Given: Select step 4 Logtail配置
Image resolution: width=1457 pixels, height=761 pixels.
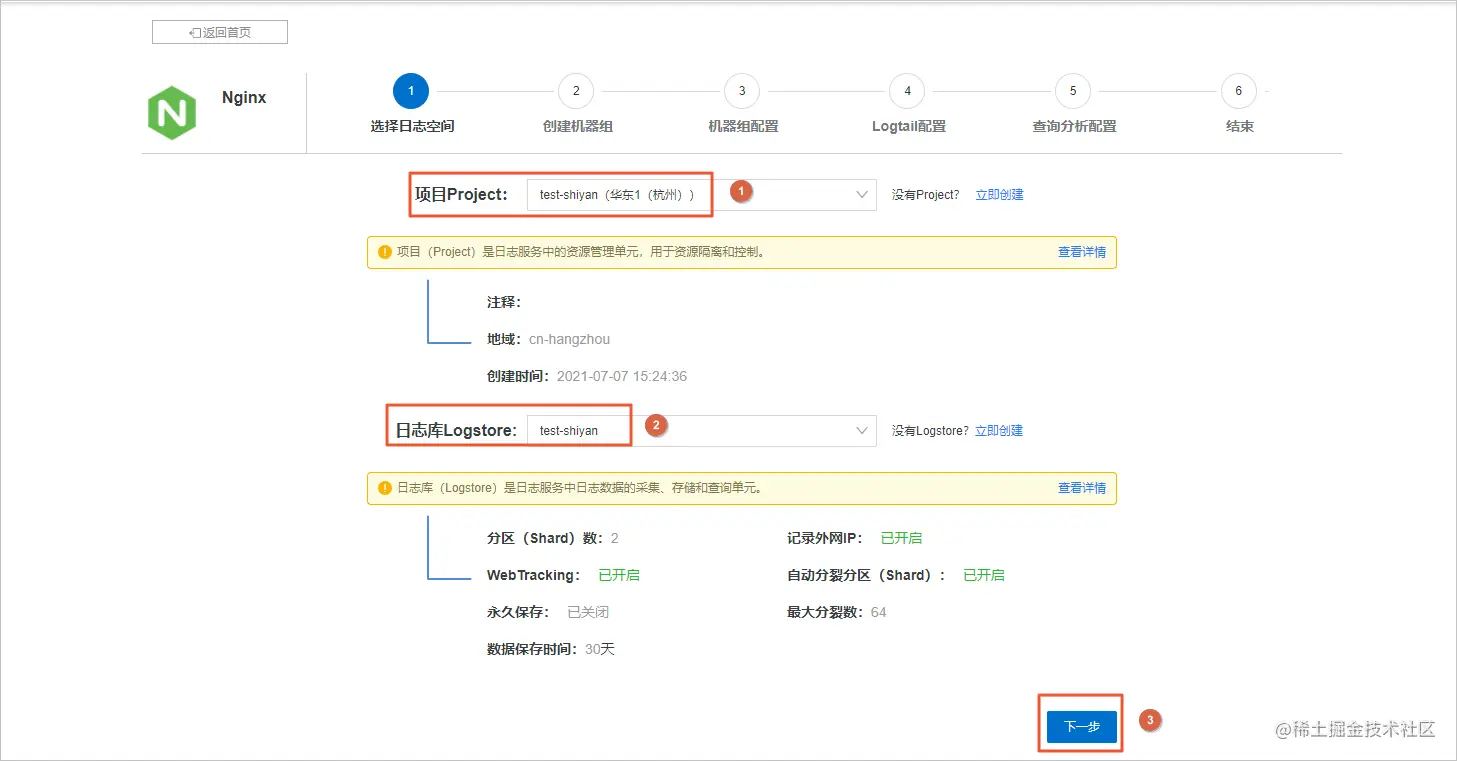Looking at the screenshot, I should [x=907, y=91].
